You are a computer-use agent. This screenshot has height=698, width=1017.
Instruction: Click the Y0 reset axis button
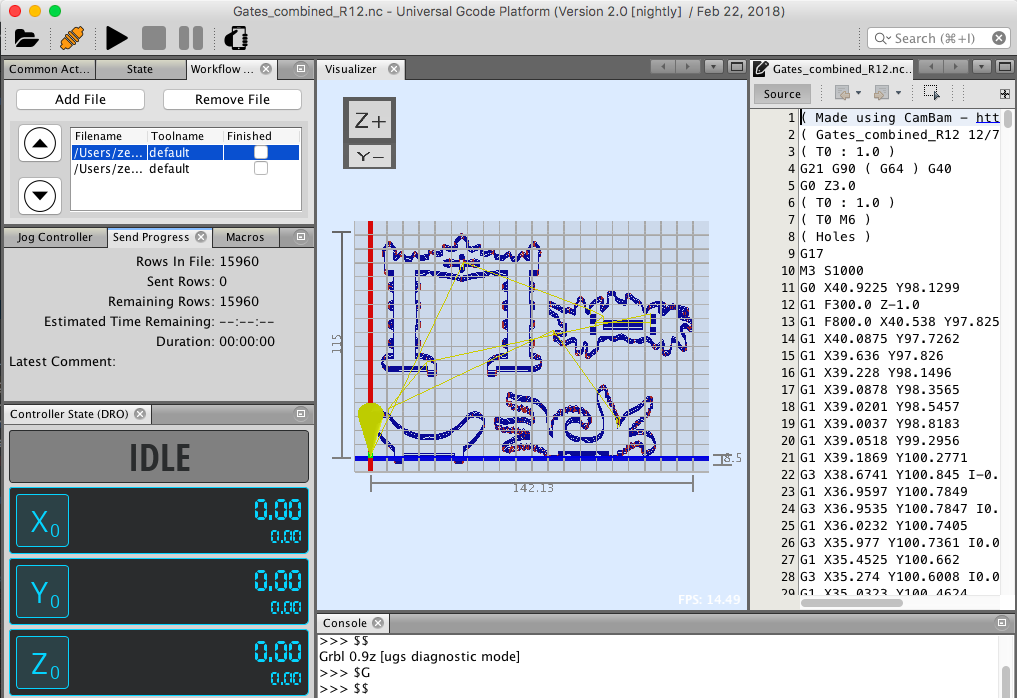42,592
